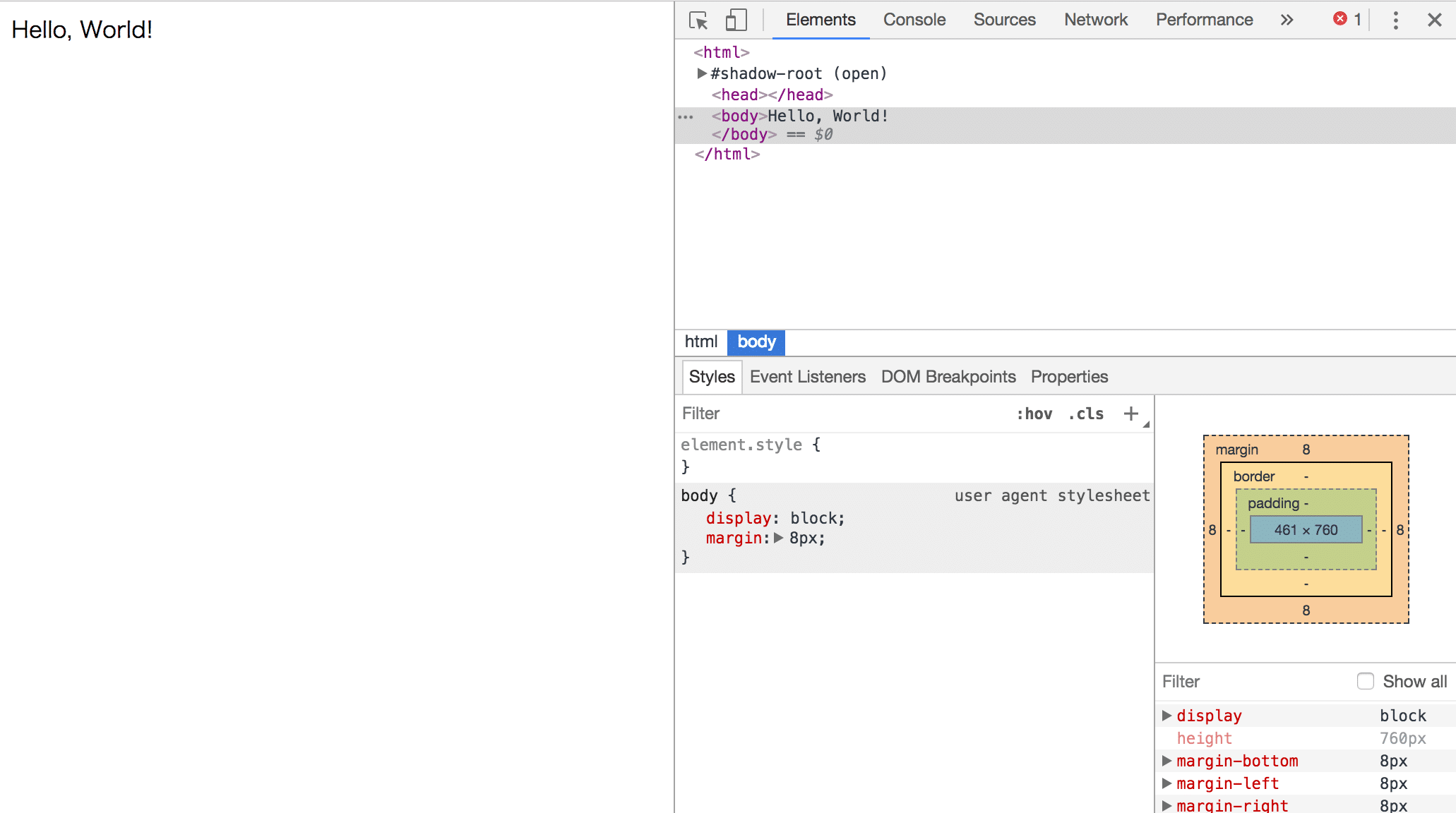The image size is (1456, 813).
Task: Open the DevTools three-dot customize menu
Action: tap(1395, 20)
